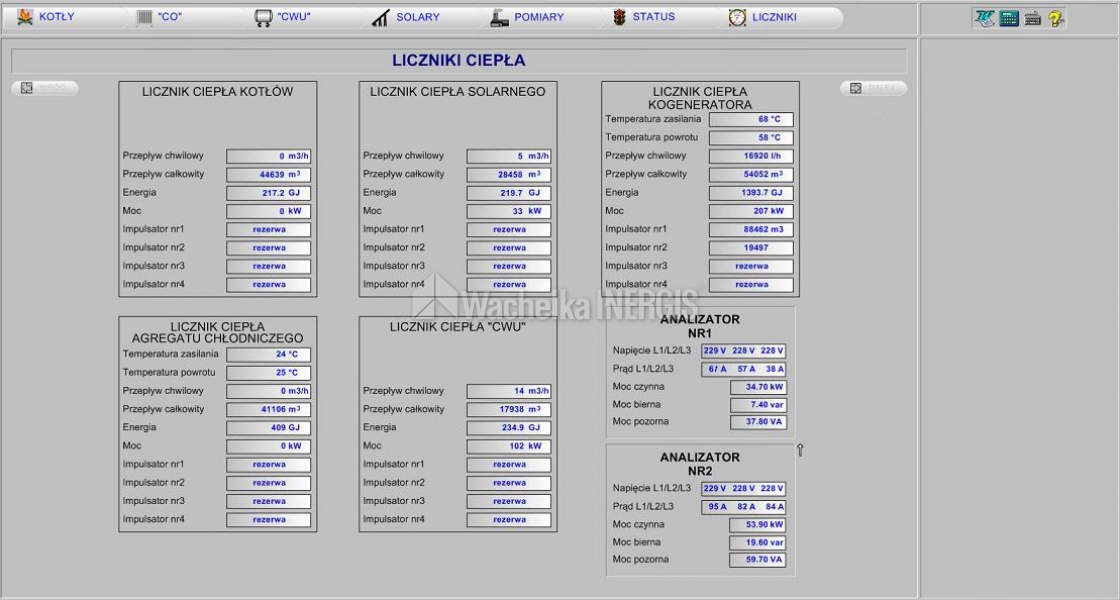This screenshot has height=600, width=1120.
Task: Select cogenerator Impulsator nr2 value 19497
Action: pos(751,249)
